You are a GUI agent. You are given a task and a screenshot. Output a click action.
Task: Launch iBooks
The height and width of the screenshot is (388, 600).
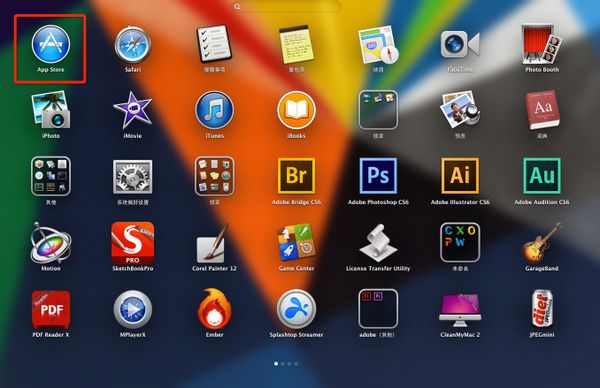[297, 110]
